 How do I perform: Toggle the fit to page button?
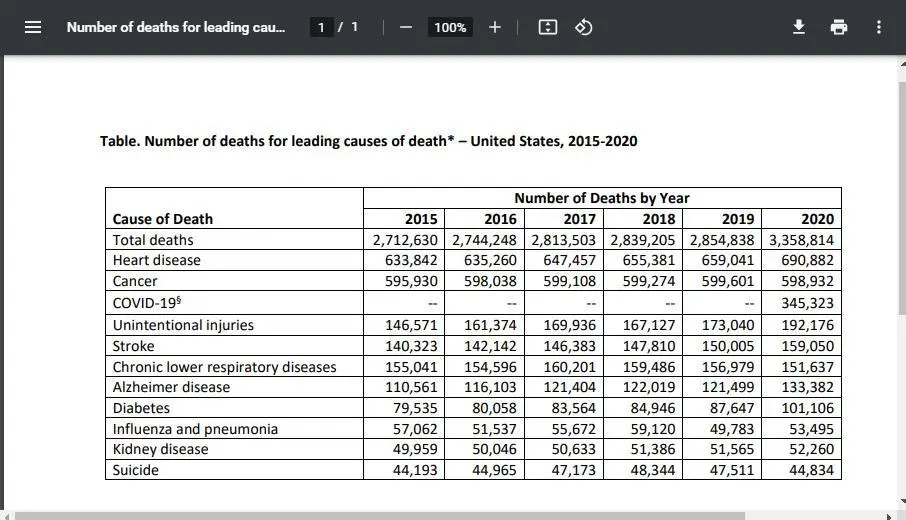pyautogui.click(x=547, y=27)
